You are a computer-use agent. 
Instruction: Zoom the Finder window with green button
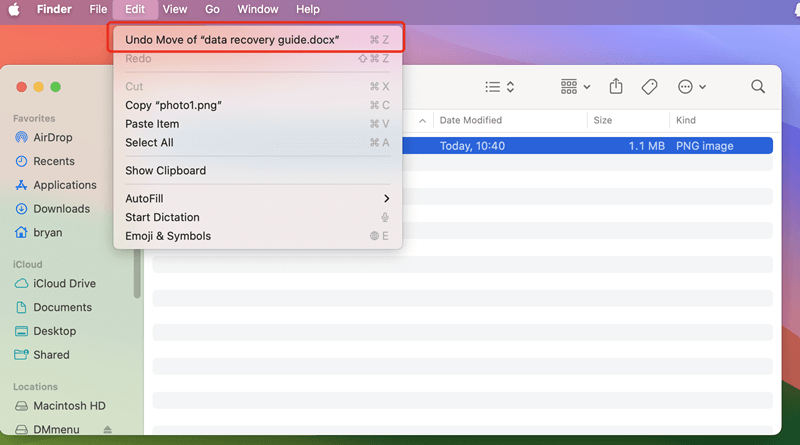pyautogui.click(x=56, y=87)
